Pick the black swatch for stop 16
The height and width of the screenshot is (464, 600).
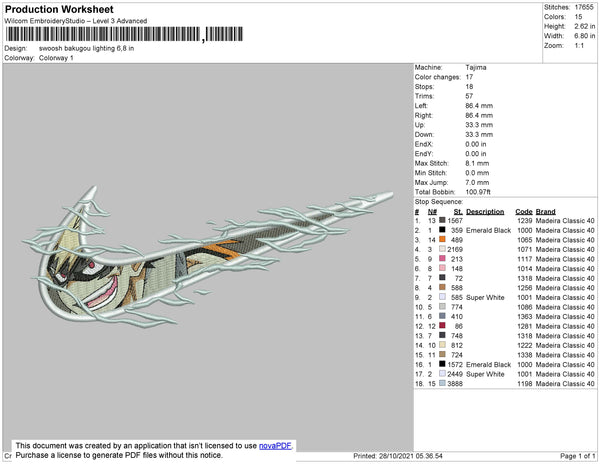442,364
